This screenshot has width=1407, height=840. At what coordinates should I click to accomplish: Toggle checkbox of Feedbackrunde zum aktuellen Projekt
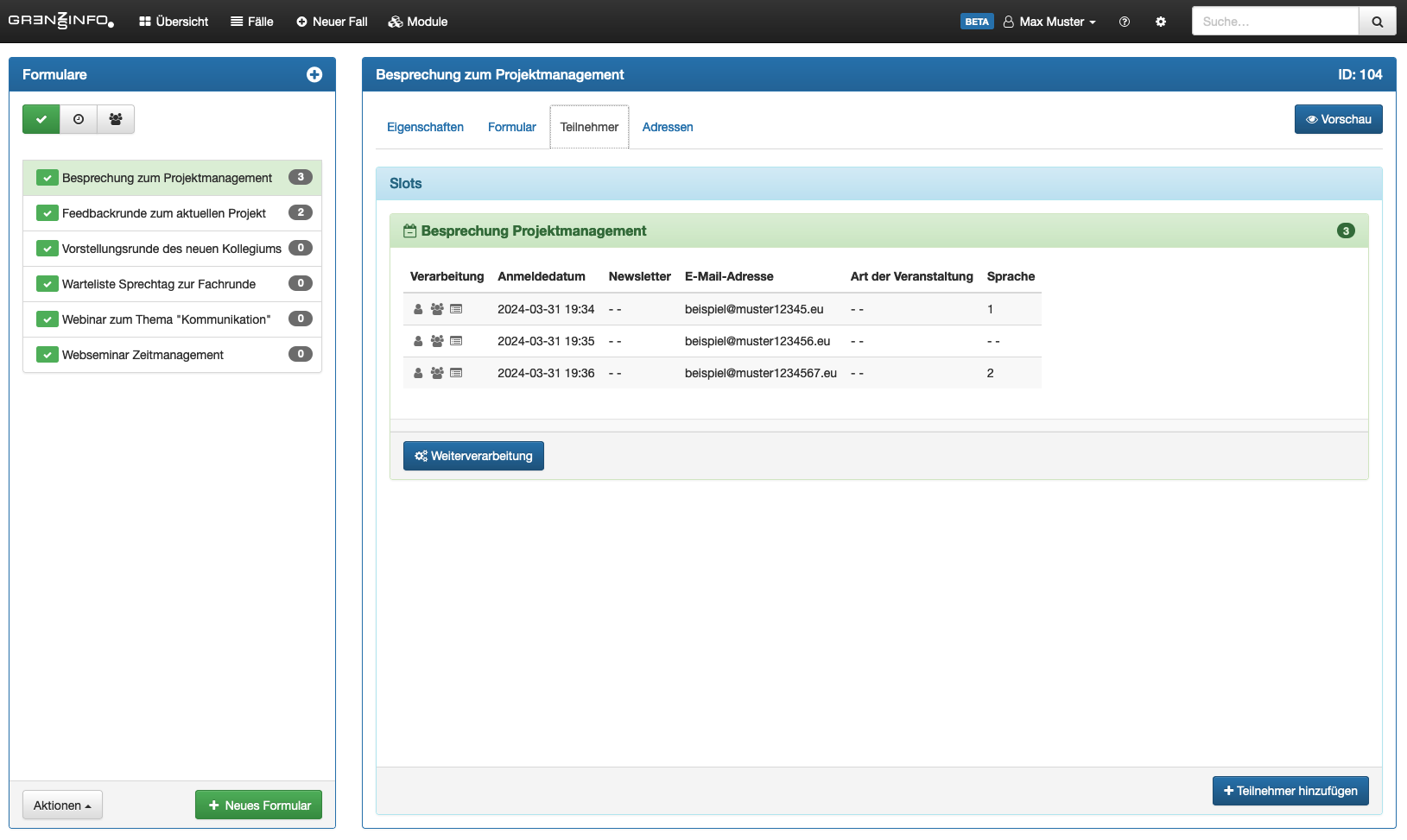coord(48,213)
